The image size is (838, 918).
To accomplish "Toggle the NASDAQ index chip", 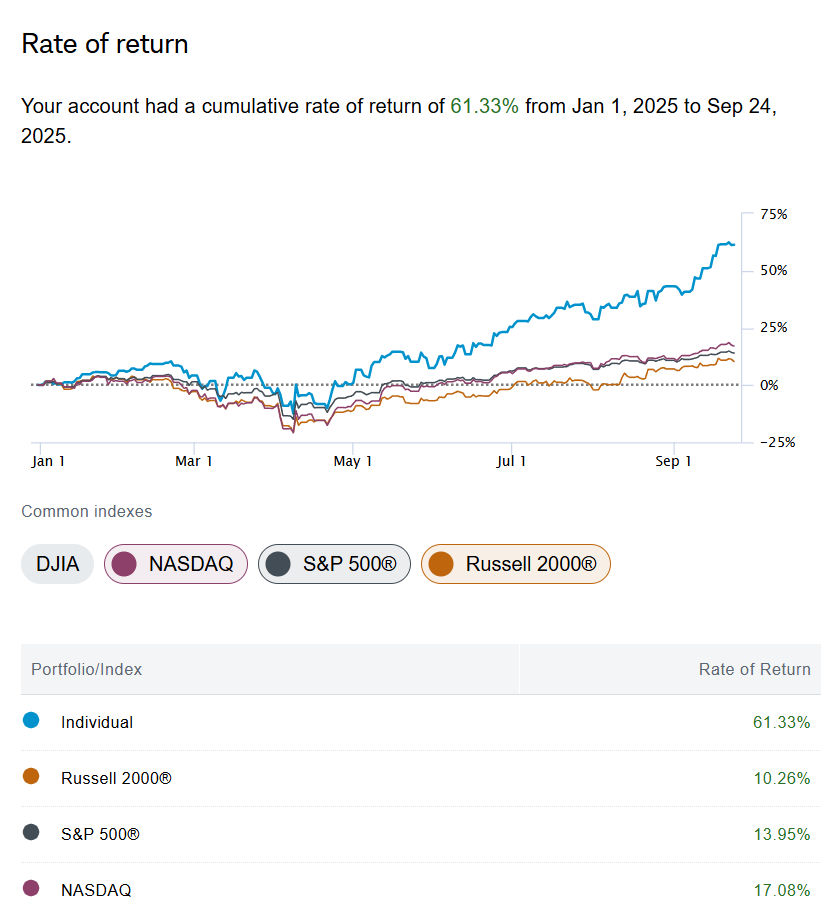I will pyautogui.click(x=176, y=564).
